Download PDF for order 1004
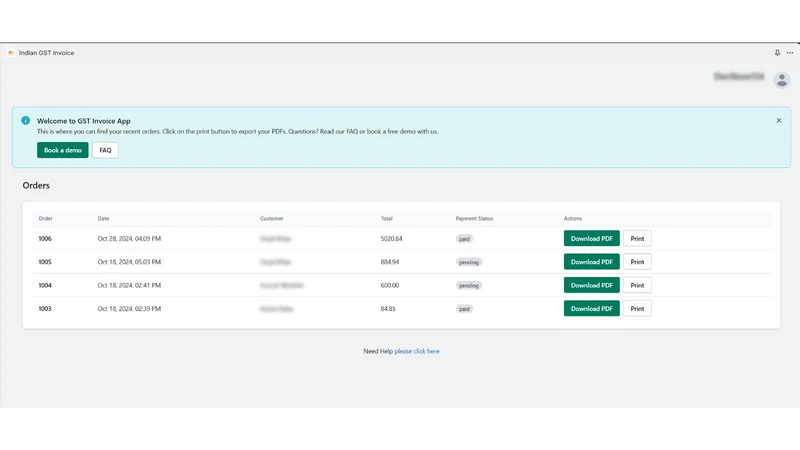Image resolution: width=800 pixels, height=450 pixels. pyautogui.click(x=591, y=285)
